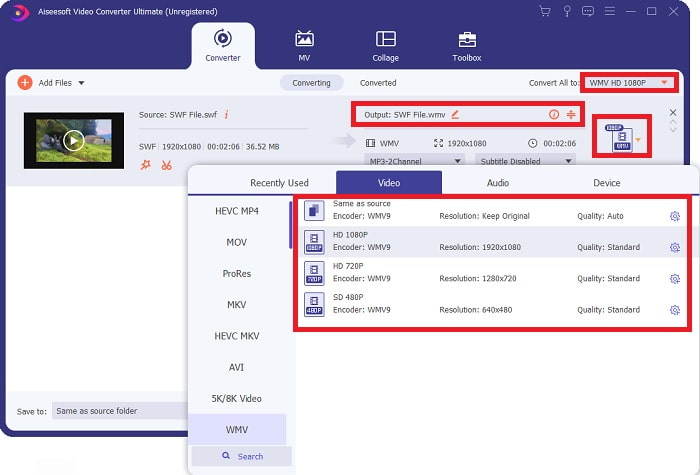Choose AVI format
The image size is (700, 475).
click(x=237, y=367)
